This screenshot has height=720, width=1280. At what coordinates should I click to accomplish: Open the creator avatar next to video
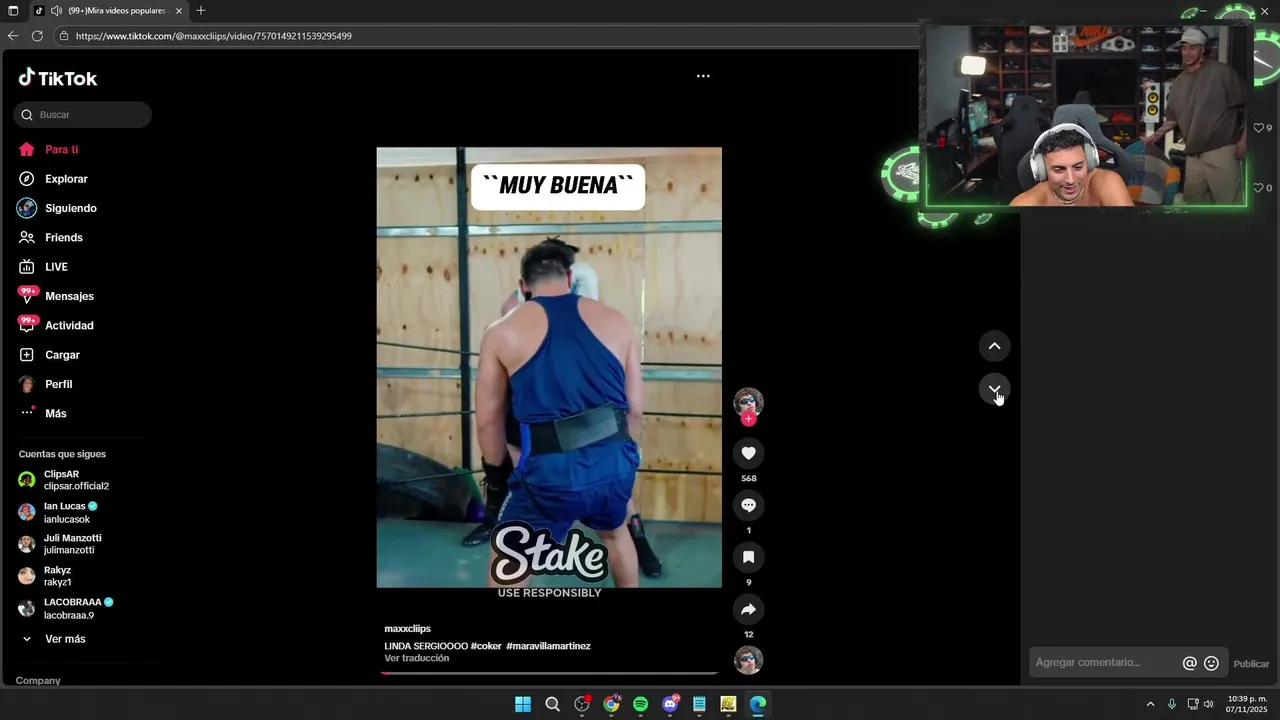point(748,402)
